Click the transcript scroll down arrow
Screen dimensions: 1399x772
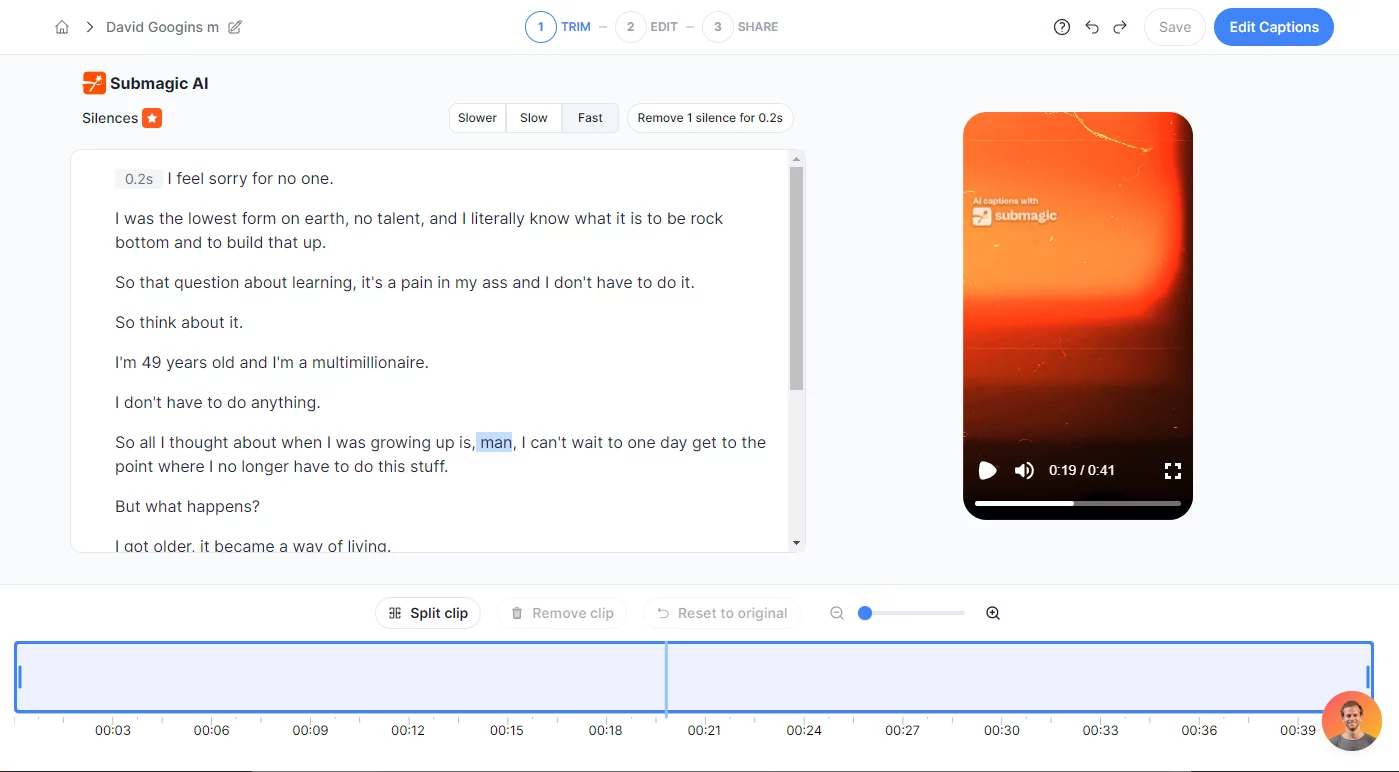(x=796, y=543)
